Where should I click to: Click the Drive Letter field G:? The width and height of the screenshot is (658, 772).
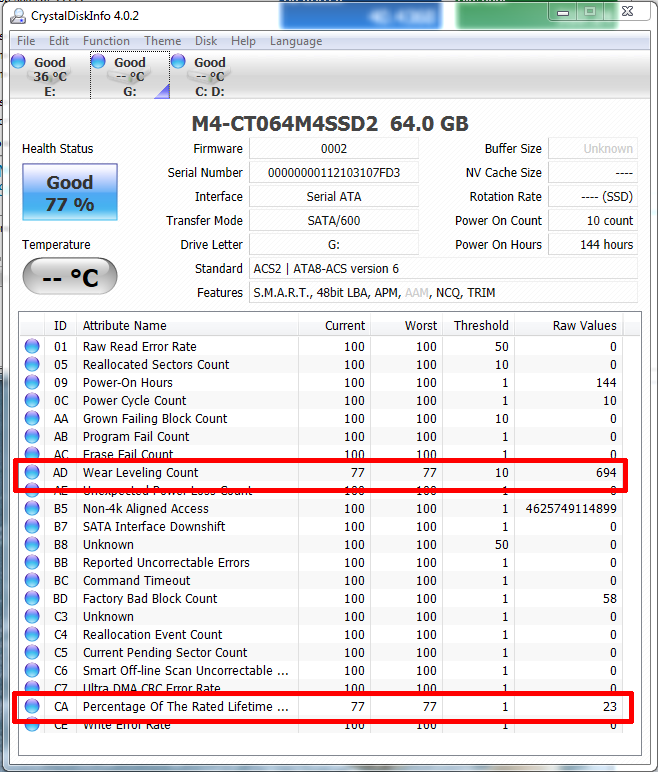(x=334, y=245)
